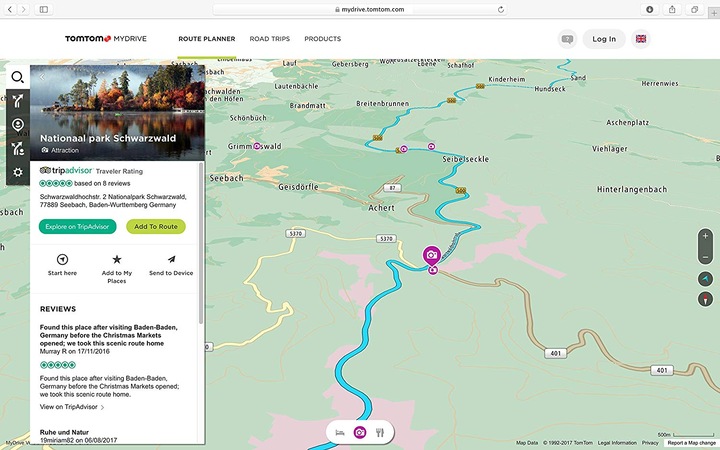Open the settings gear in sidebar
Screen dimensions: 720x450
pos(17,173)
